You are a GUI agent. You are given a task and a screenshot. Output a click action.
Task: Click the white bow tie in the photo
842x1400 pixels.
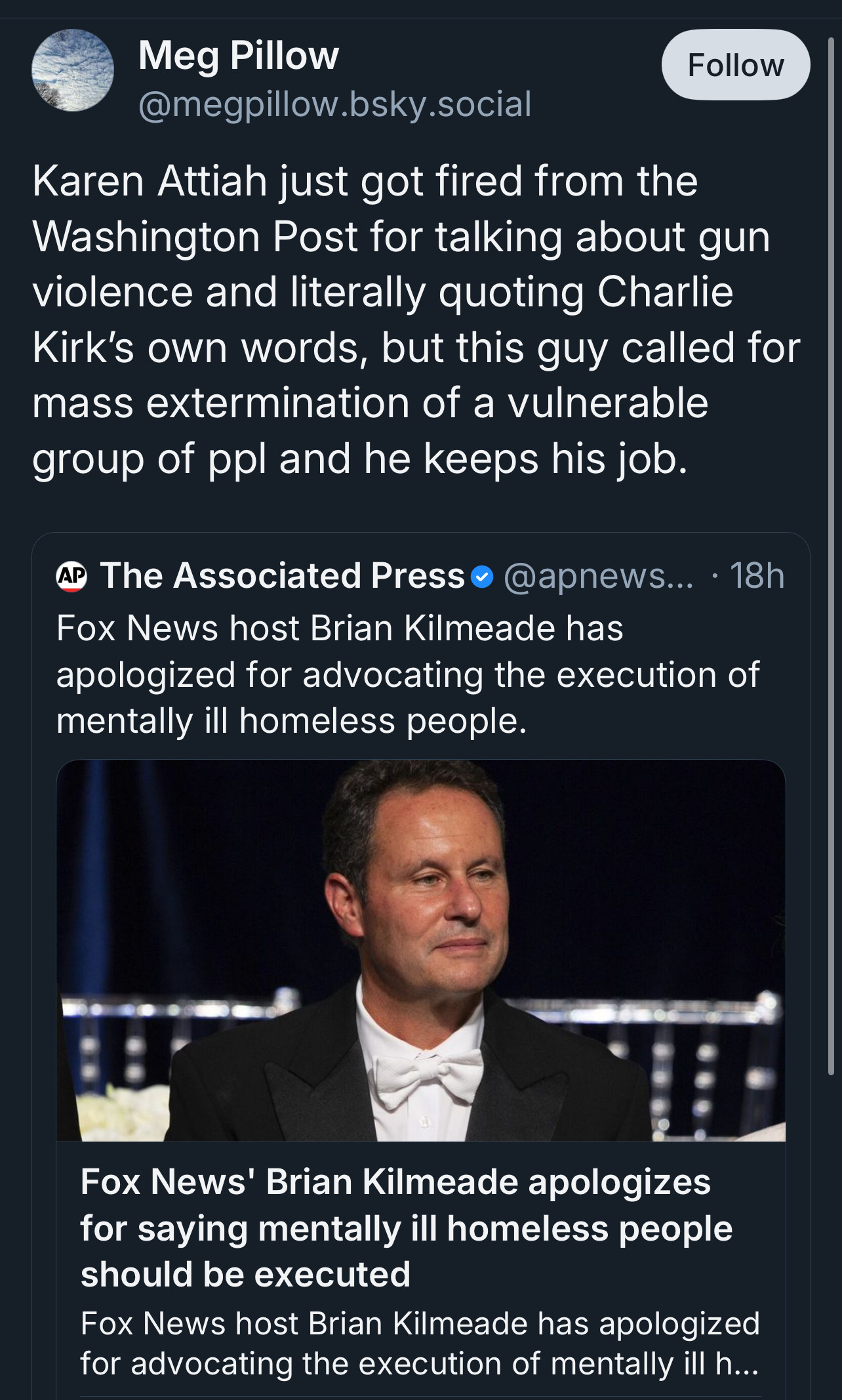point(427,1071)
